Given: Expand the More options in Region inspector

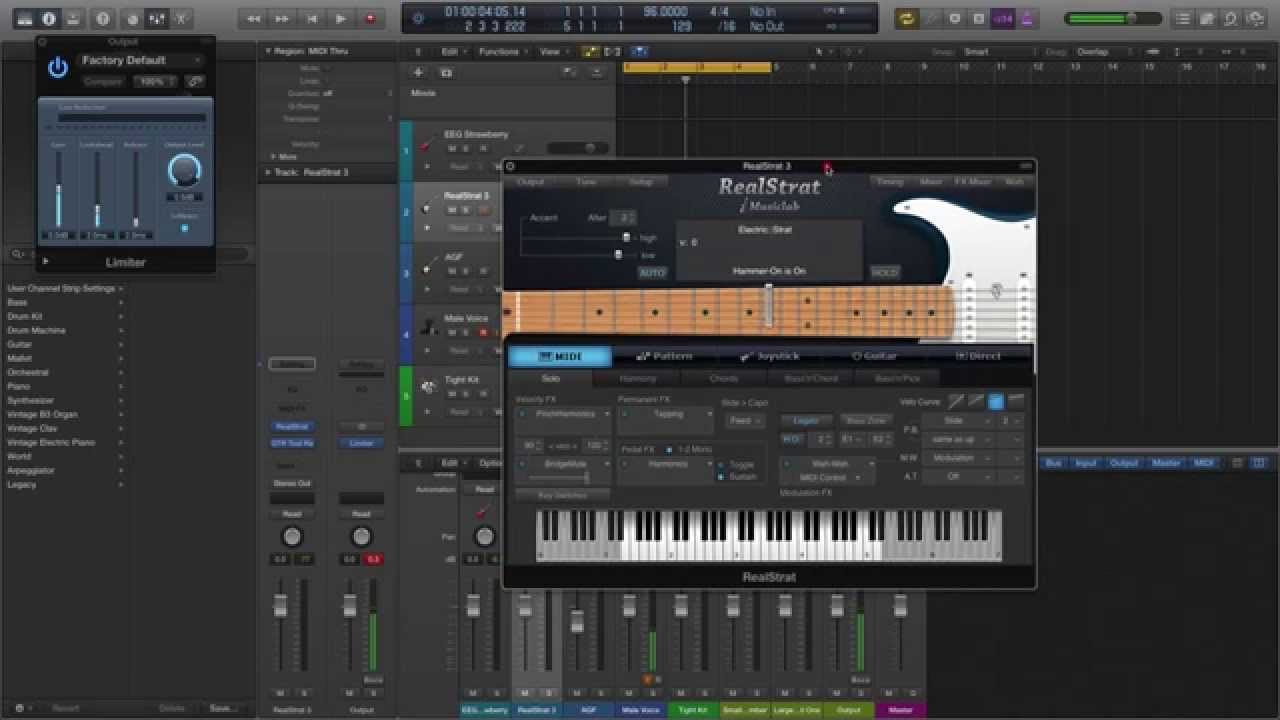Looking at the screenshot, I should [x=274, y=156].
